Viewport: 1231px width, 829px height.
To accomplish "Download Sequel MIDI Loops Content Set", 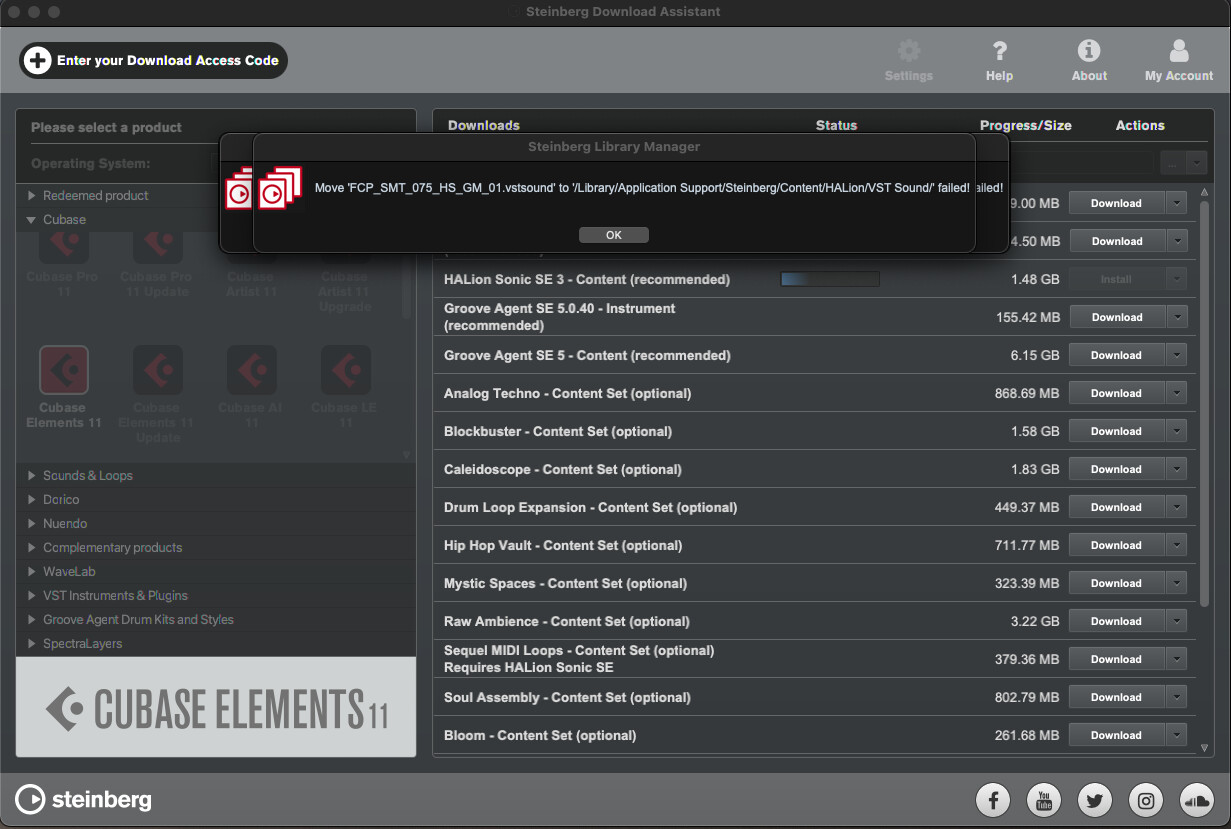I will coord(1117,659).
